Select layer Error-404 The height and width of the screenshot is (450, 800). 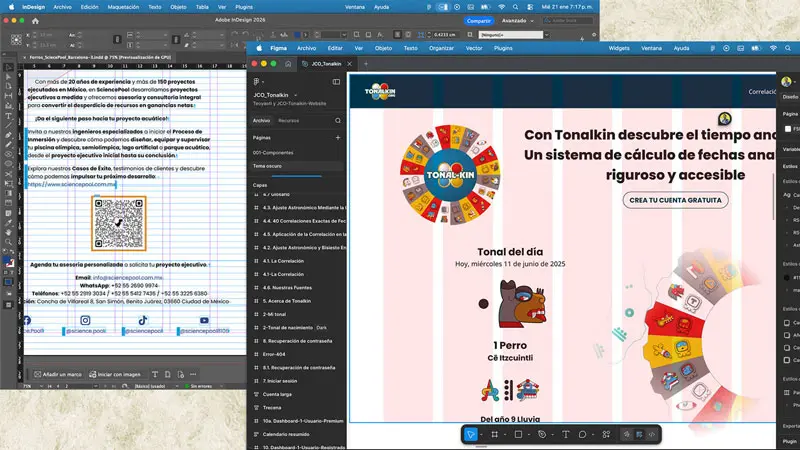274,354
